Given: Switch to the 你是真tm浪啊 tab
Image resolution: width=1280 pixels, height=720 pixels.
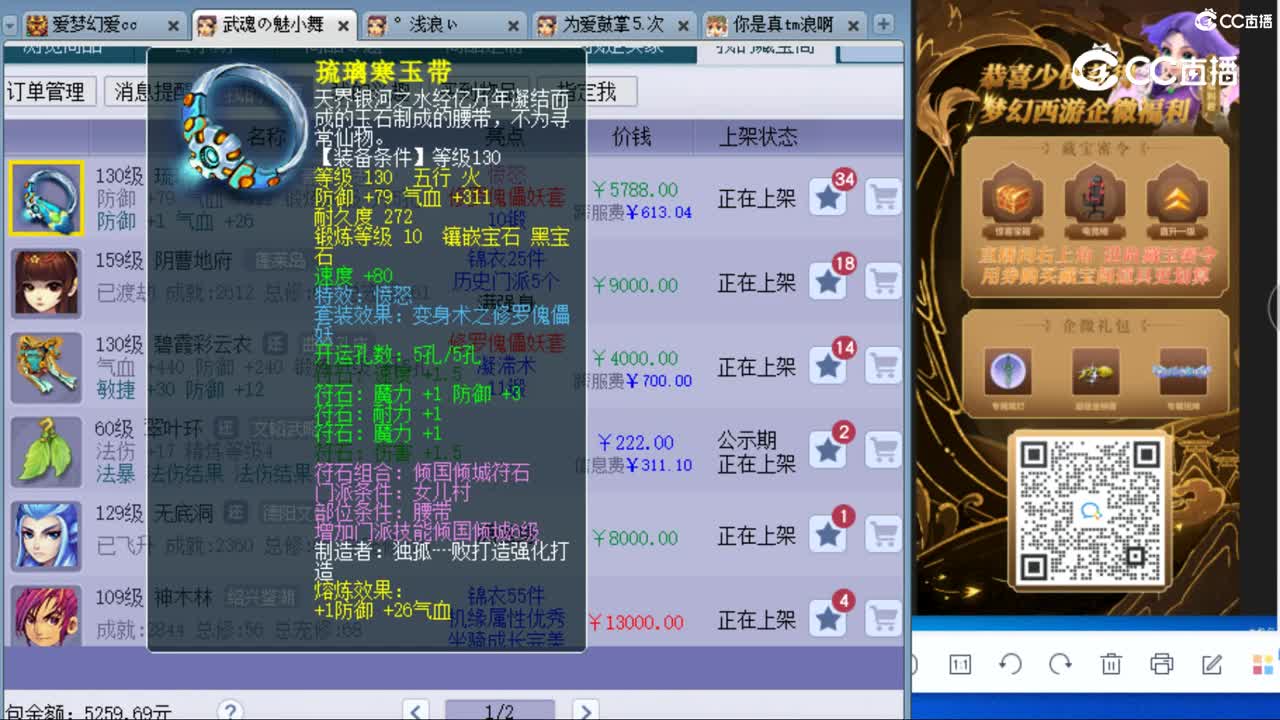Looking at the screenshot, I should click(x=785, y=26).
